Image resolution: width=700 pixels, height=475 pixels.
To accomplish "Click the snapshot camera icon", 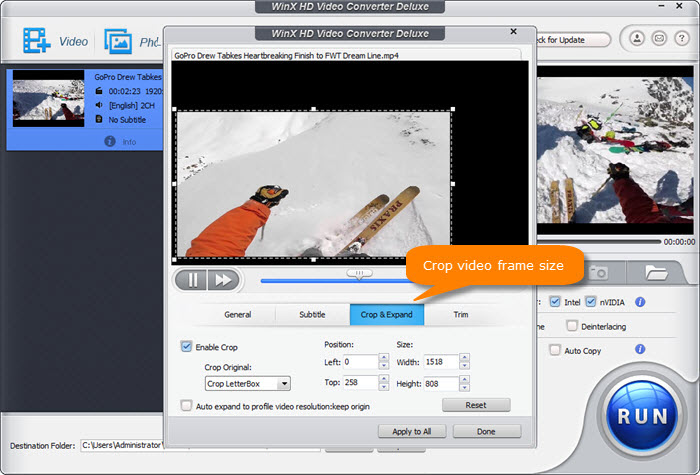I will pyautogui.click(x=599, y=272).
